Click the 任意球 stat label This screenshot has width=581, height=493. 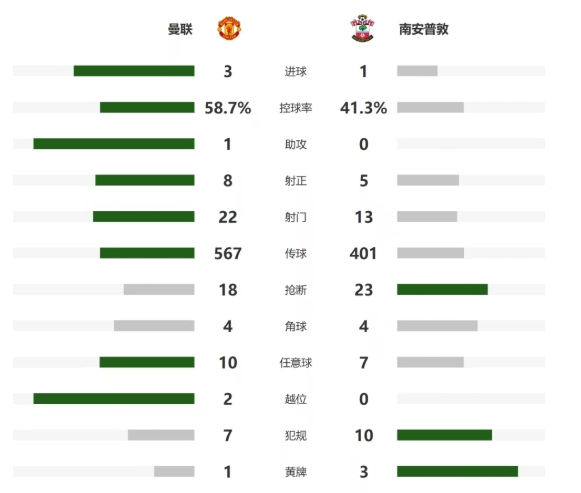tap(296, 363)
